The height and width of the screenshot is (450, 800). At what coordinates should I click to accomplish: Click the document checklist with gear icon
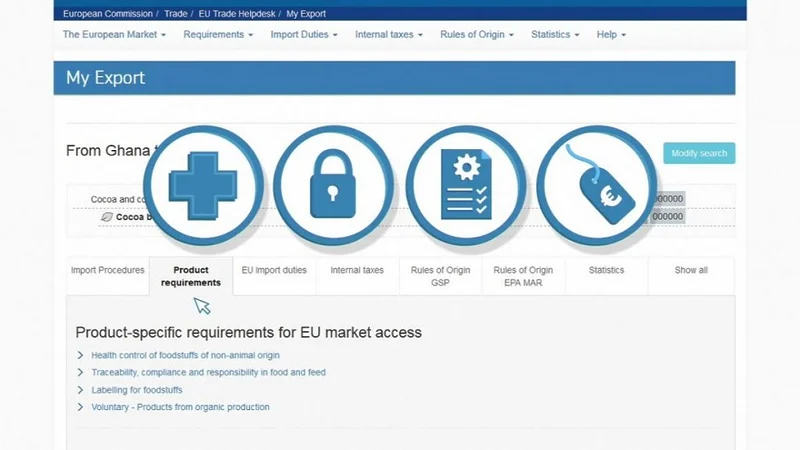[x=466, y=184]
